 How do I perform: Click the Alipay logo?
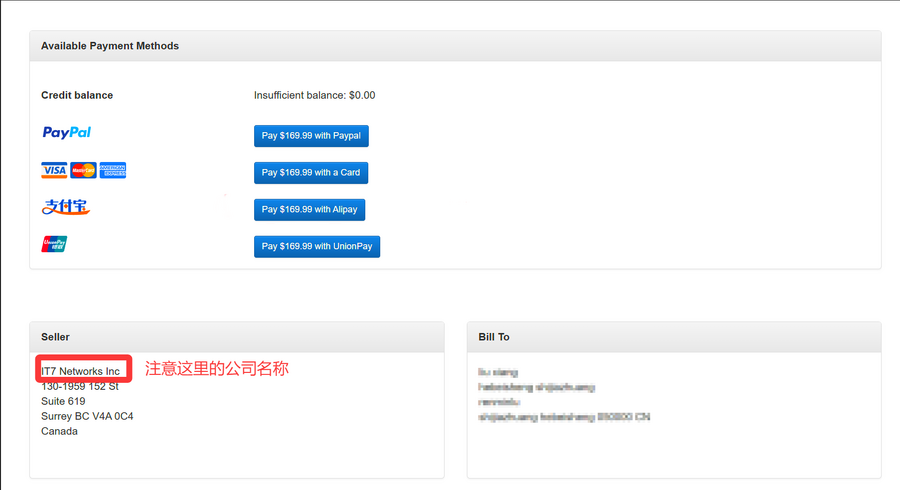point(65,208)
